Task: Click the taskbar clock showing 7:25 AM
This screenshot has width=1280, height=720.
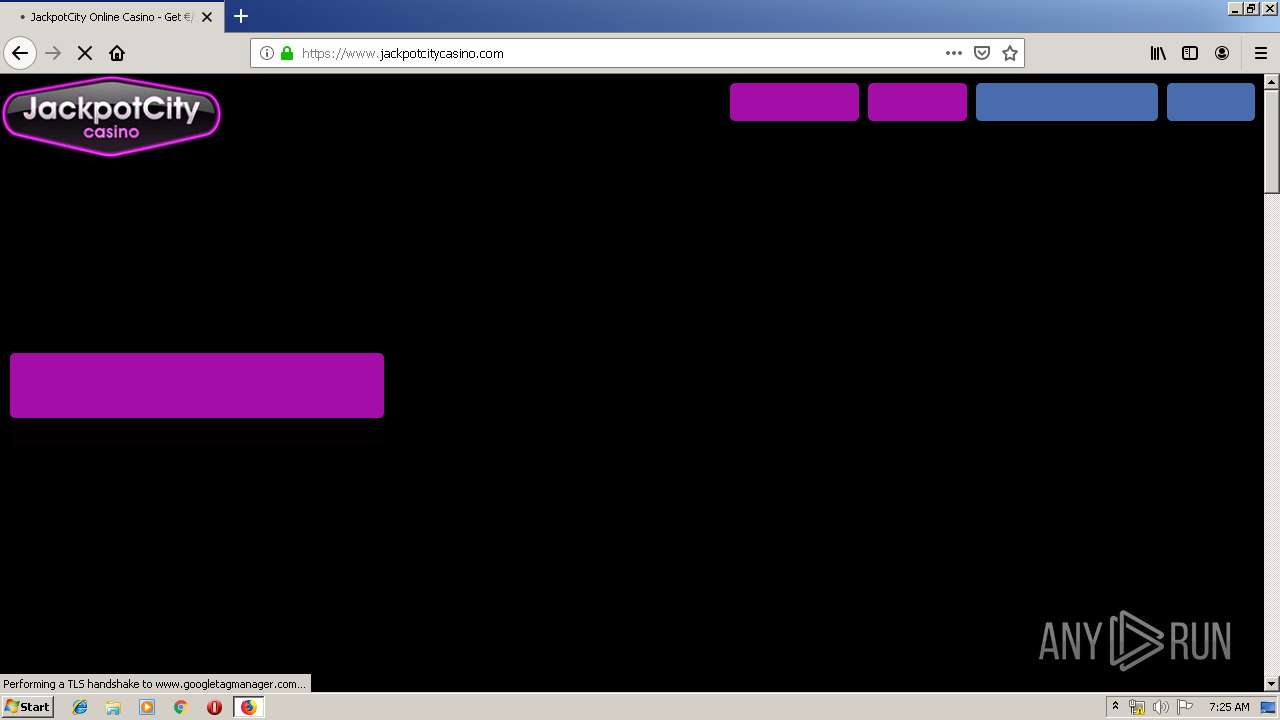Action: click(x=1229, y=707)
